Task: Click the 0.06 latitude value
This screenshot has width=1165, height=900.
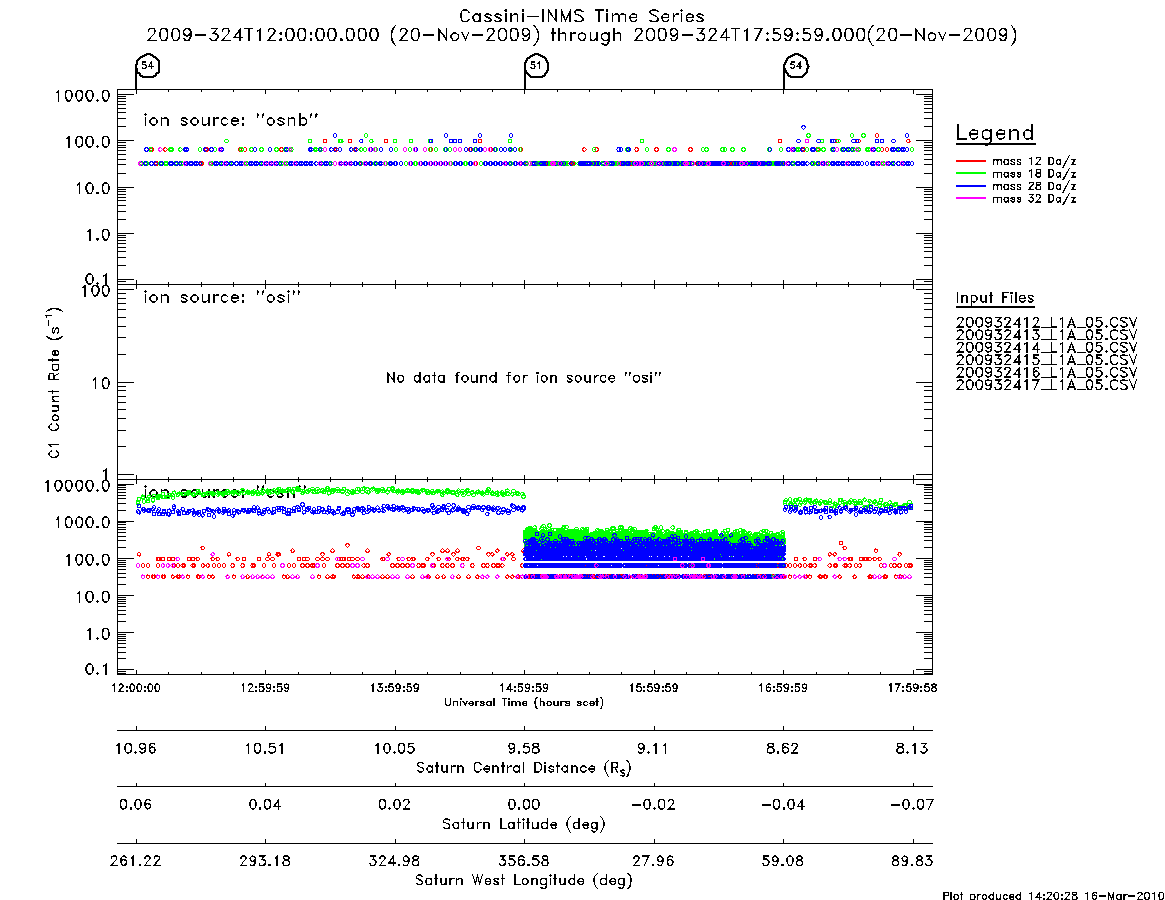Action: tap(136, 805)
